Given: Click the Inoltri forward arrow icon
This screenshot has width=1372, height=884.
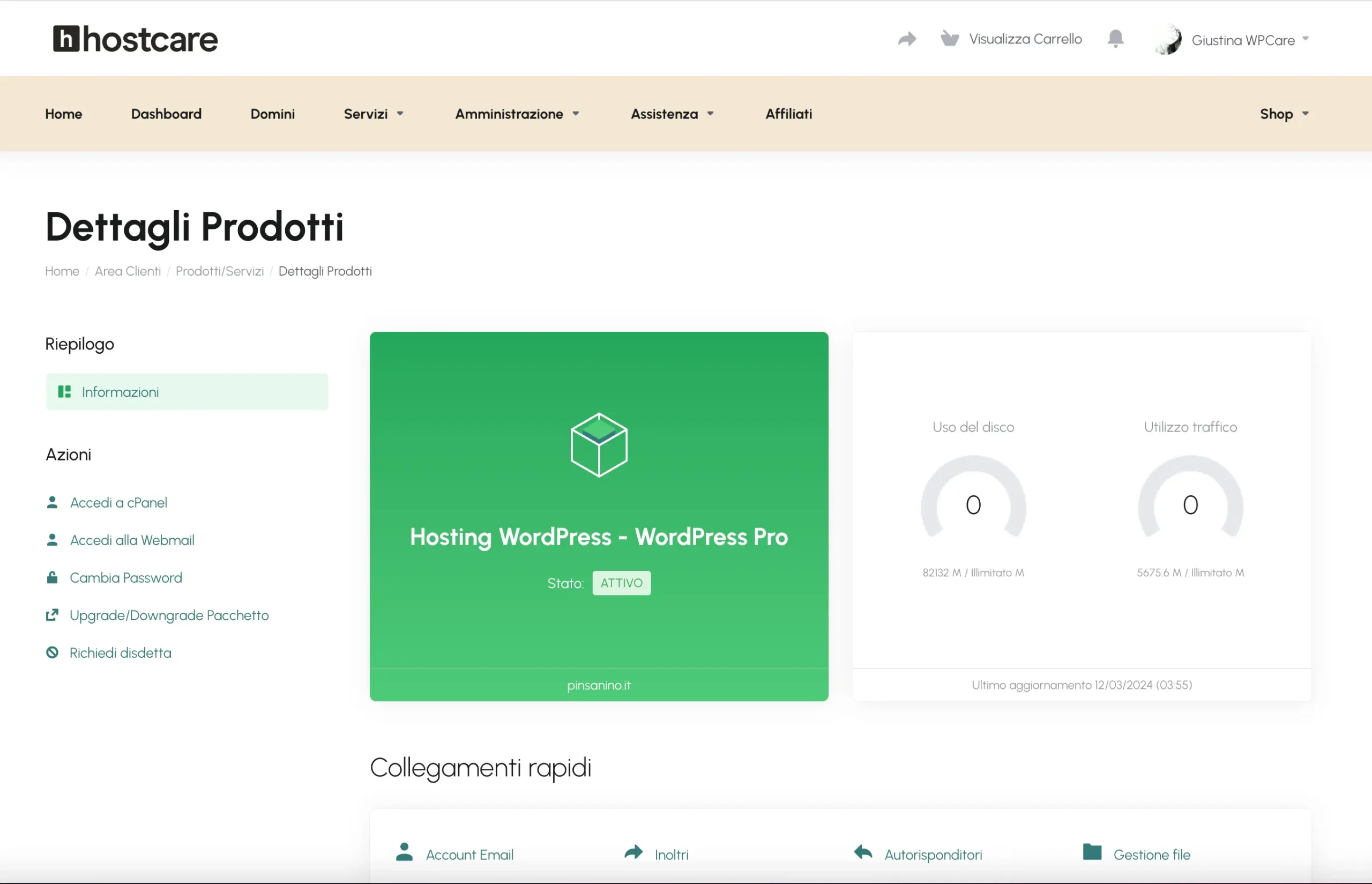Looking at the screenshot, I should pos(633,852).
